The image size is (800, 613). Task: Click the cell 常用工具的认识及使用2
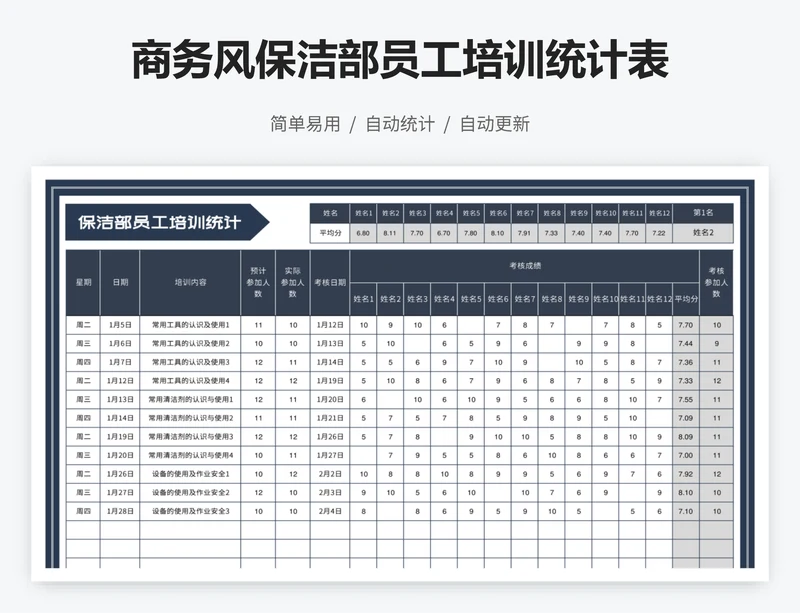190,344
